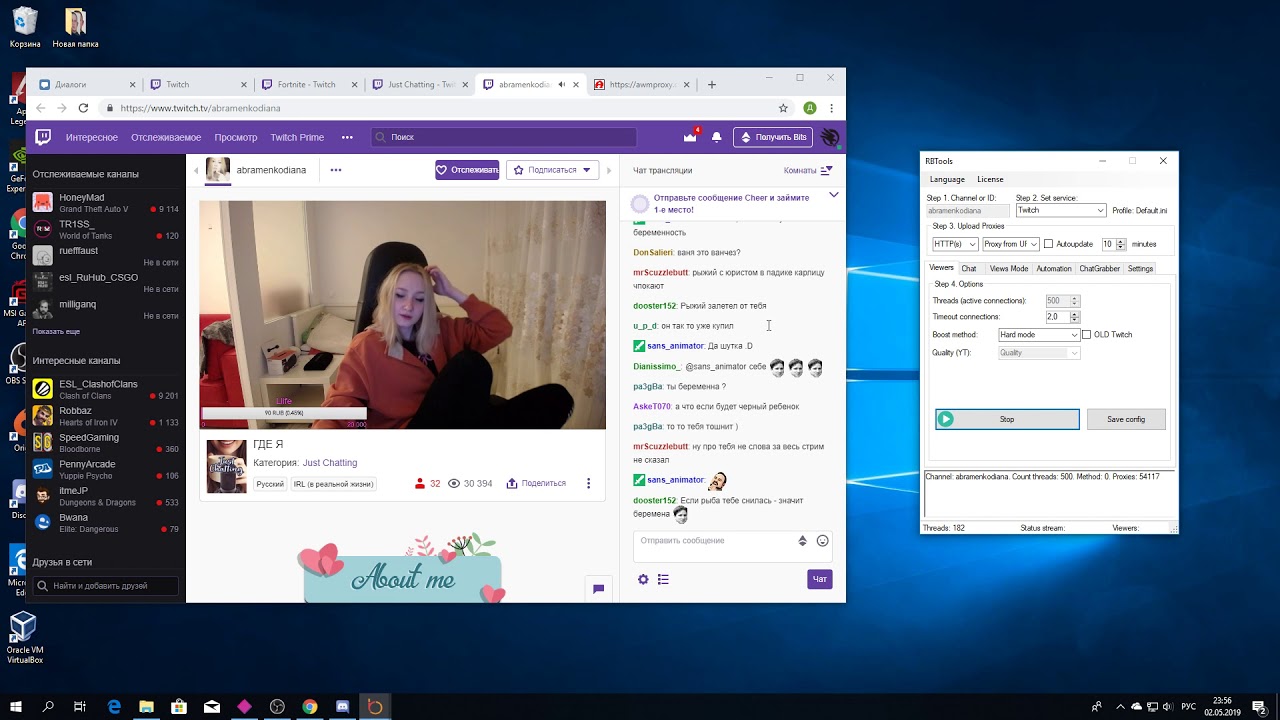1280x720 pixels.
Task: Click Twitch Поиск search field
Action: [x=504, y=137]
